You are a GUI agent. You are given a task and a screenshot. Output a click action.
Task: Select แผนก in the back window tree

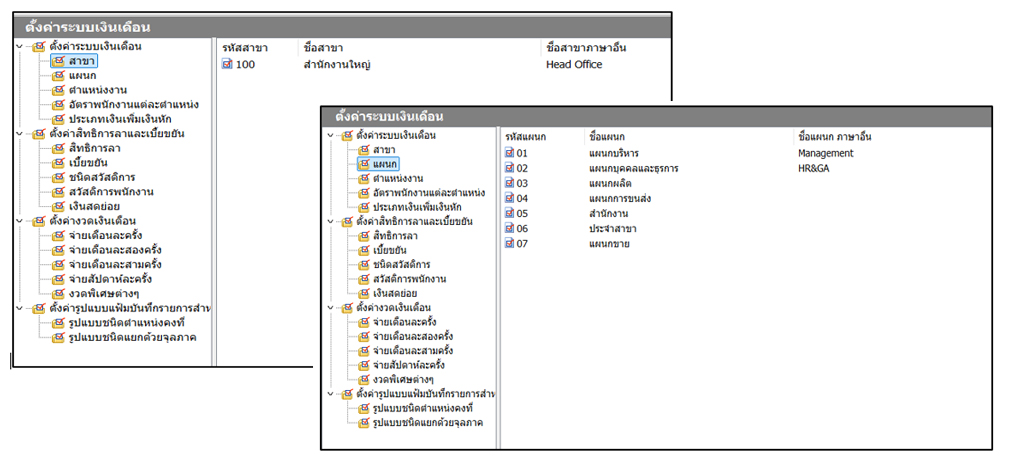[x=82, y=75]
